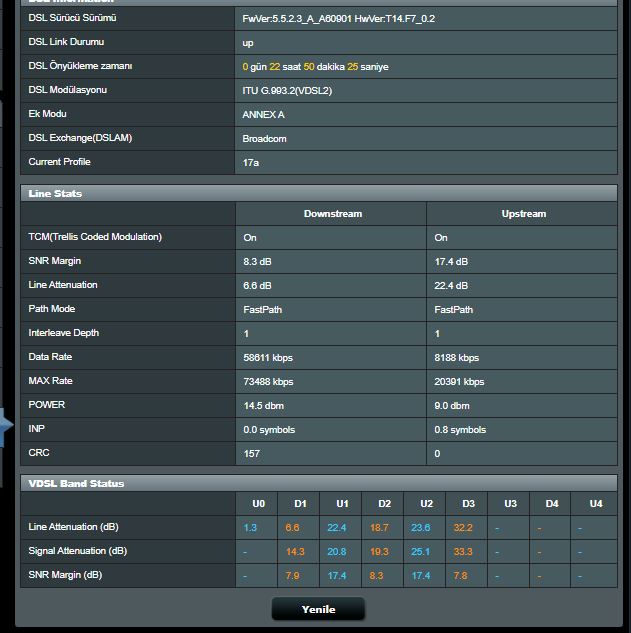Click downstream Data Rate 58611 kbps

(268, 358)
